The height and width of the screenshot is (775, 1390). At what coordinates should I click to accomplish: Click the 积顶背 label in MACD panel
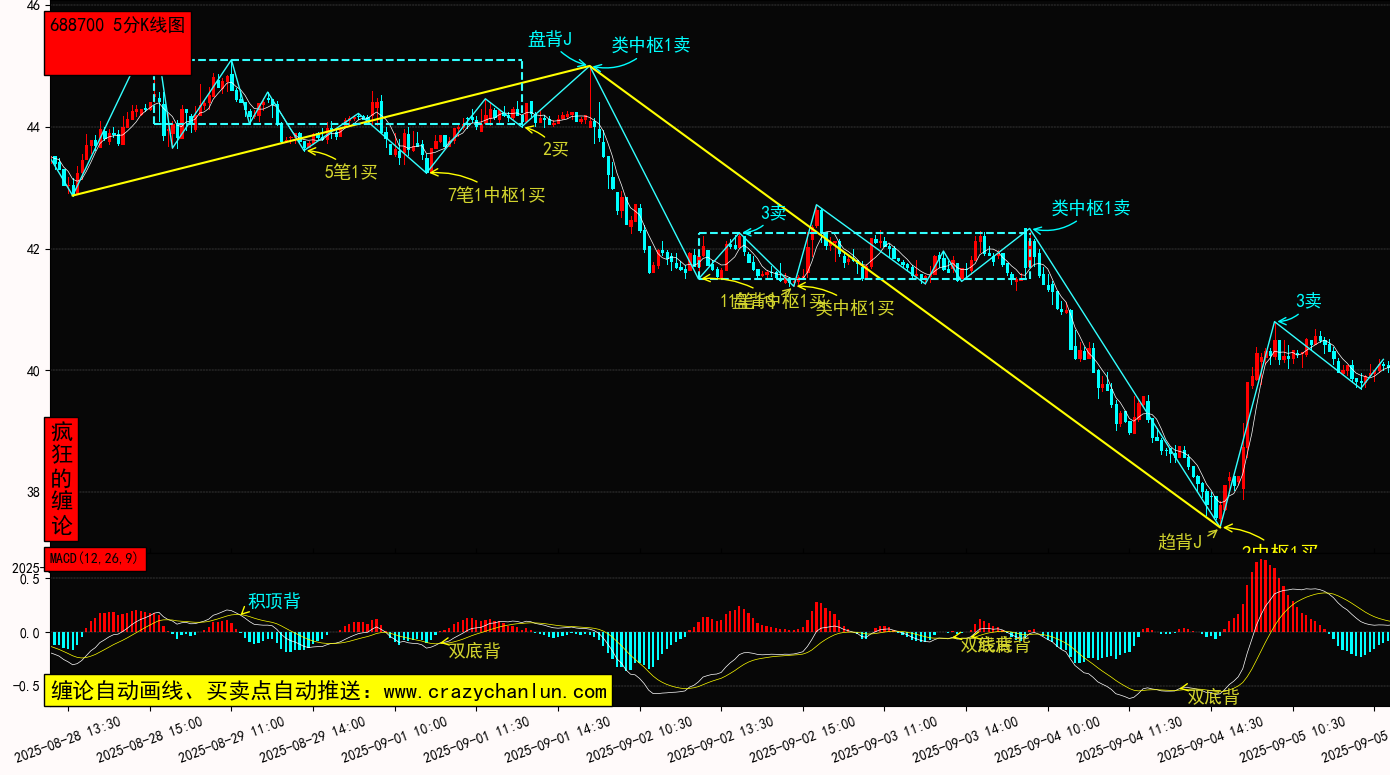coord(274,601)
